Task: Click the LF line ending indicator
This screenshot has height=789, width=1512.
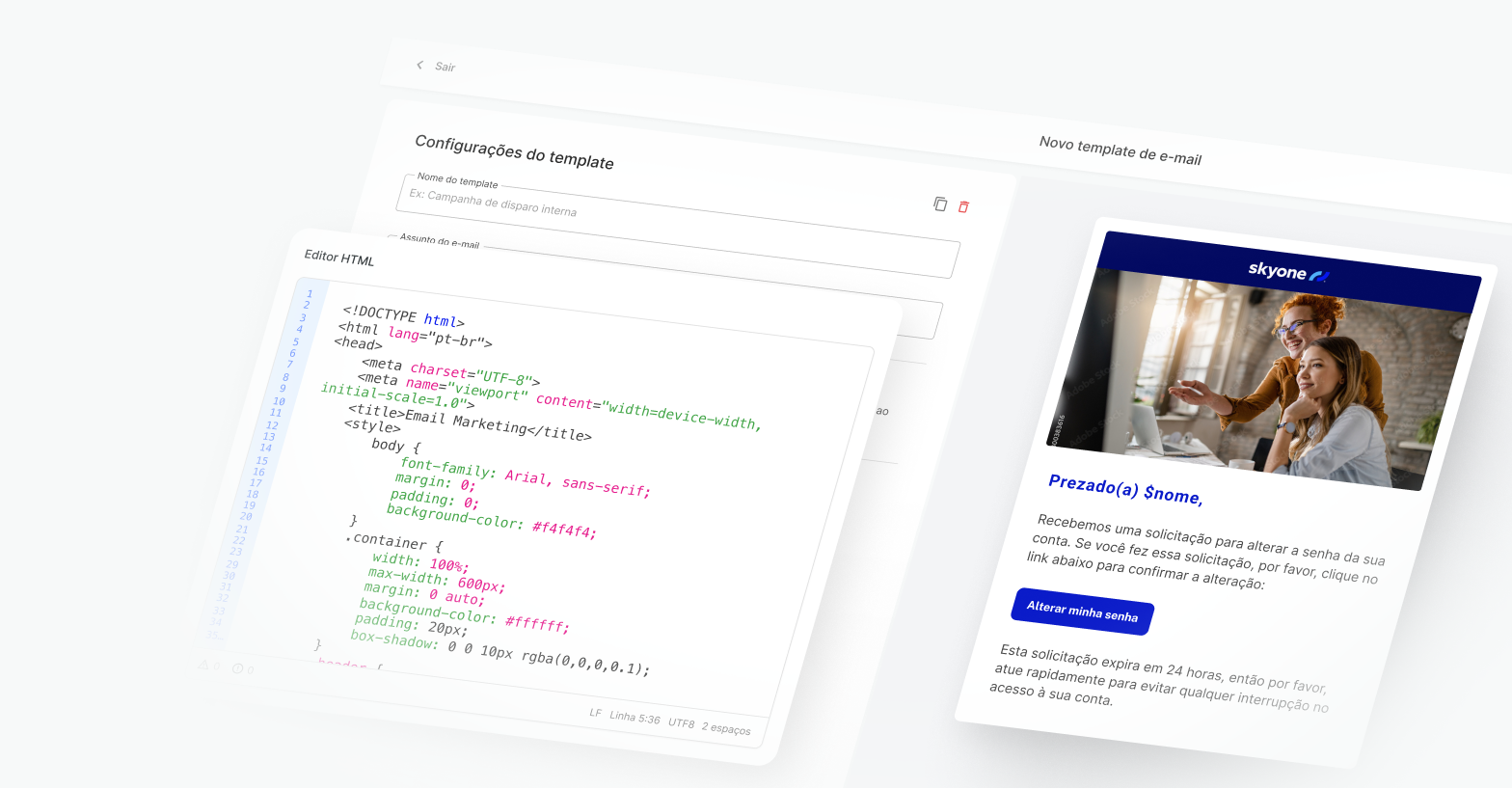Action: 595,713
